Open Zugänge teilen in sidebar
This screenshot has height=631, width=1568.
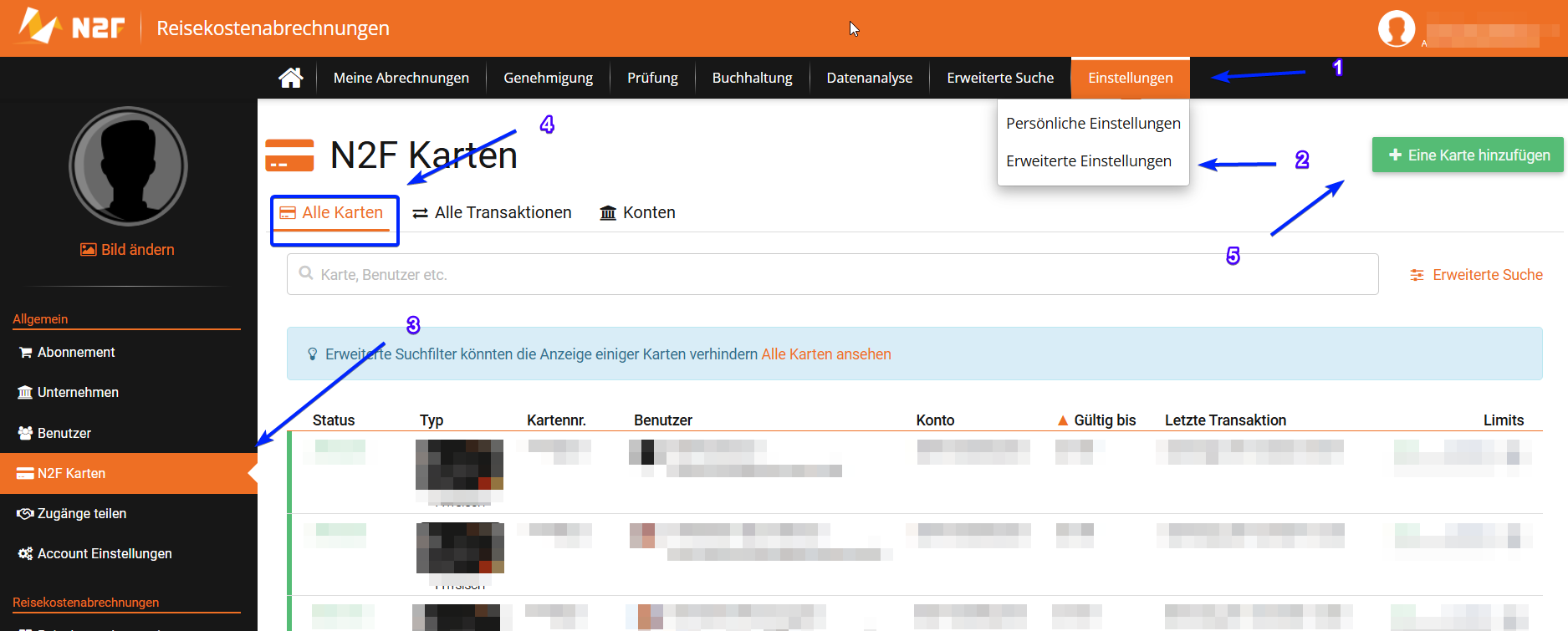point(129,513)
